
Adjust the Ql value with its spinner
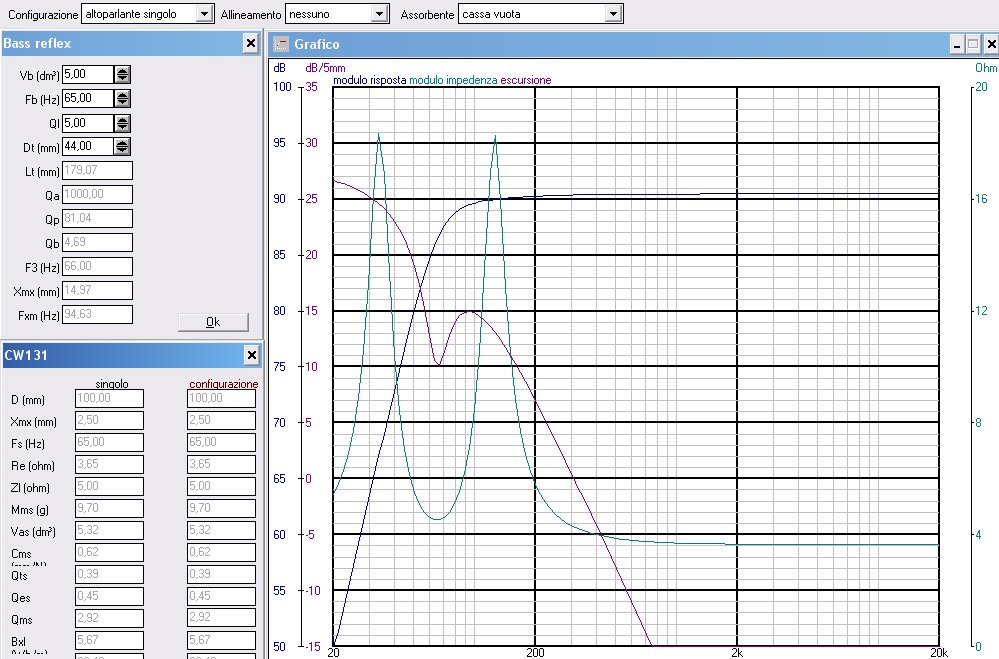122,122
